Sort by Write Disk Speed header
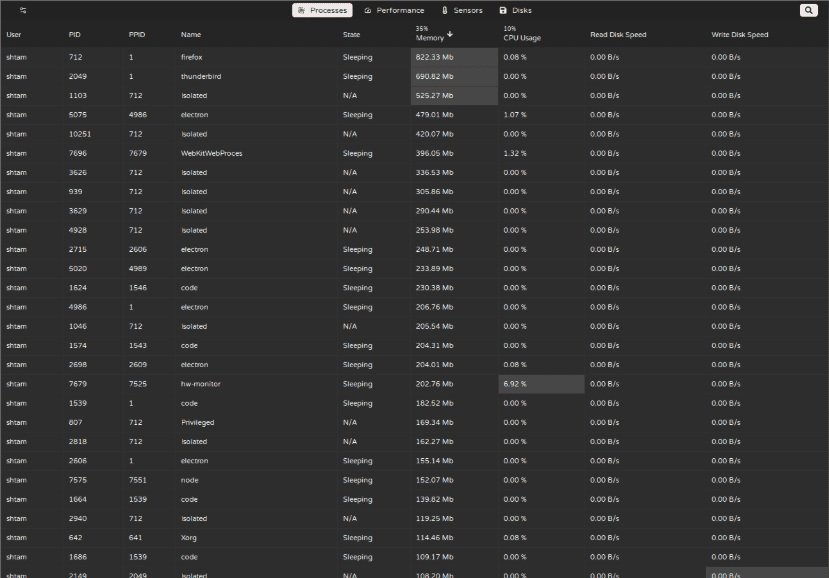Viewport: 829px width, 578px height. tap(739, 34)
